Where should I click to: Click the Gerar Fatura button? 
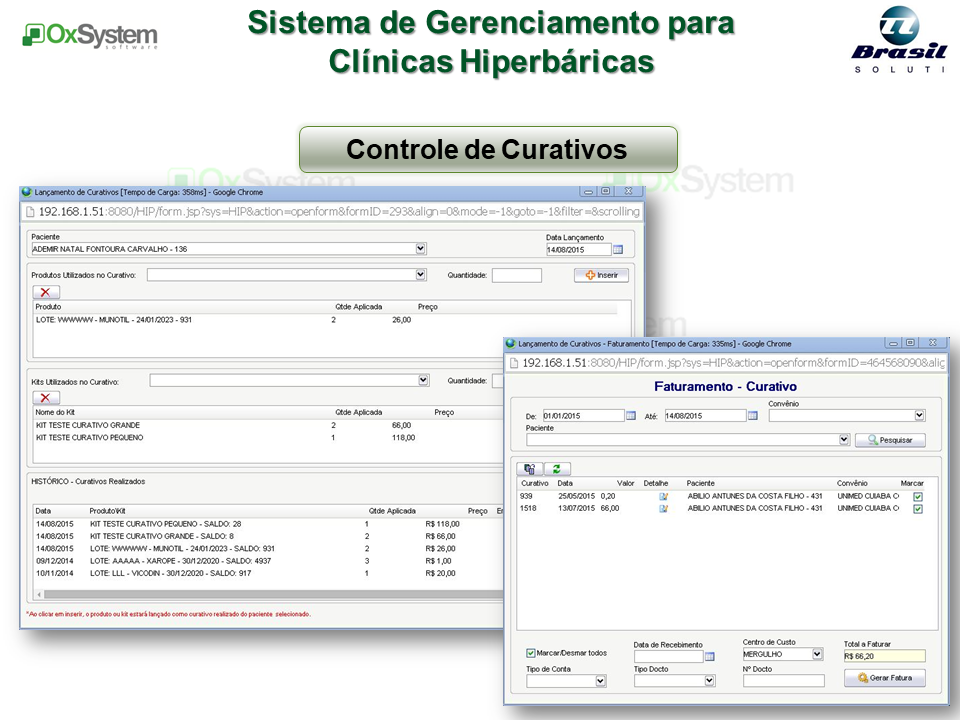885,678
